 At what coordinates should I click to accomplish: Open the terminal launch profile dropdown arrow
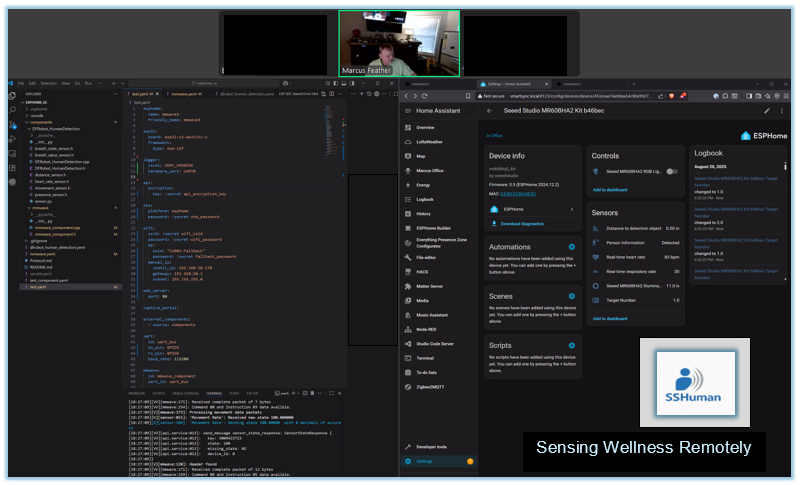pyautogui.click(x=300, y=393)
